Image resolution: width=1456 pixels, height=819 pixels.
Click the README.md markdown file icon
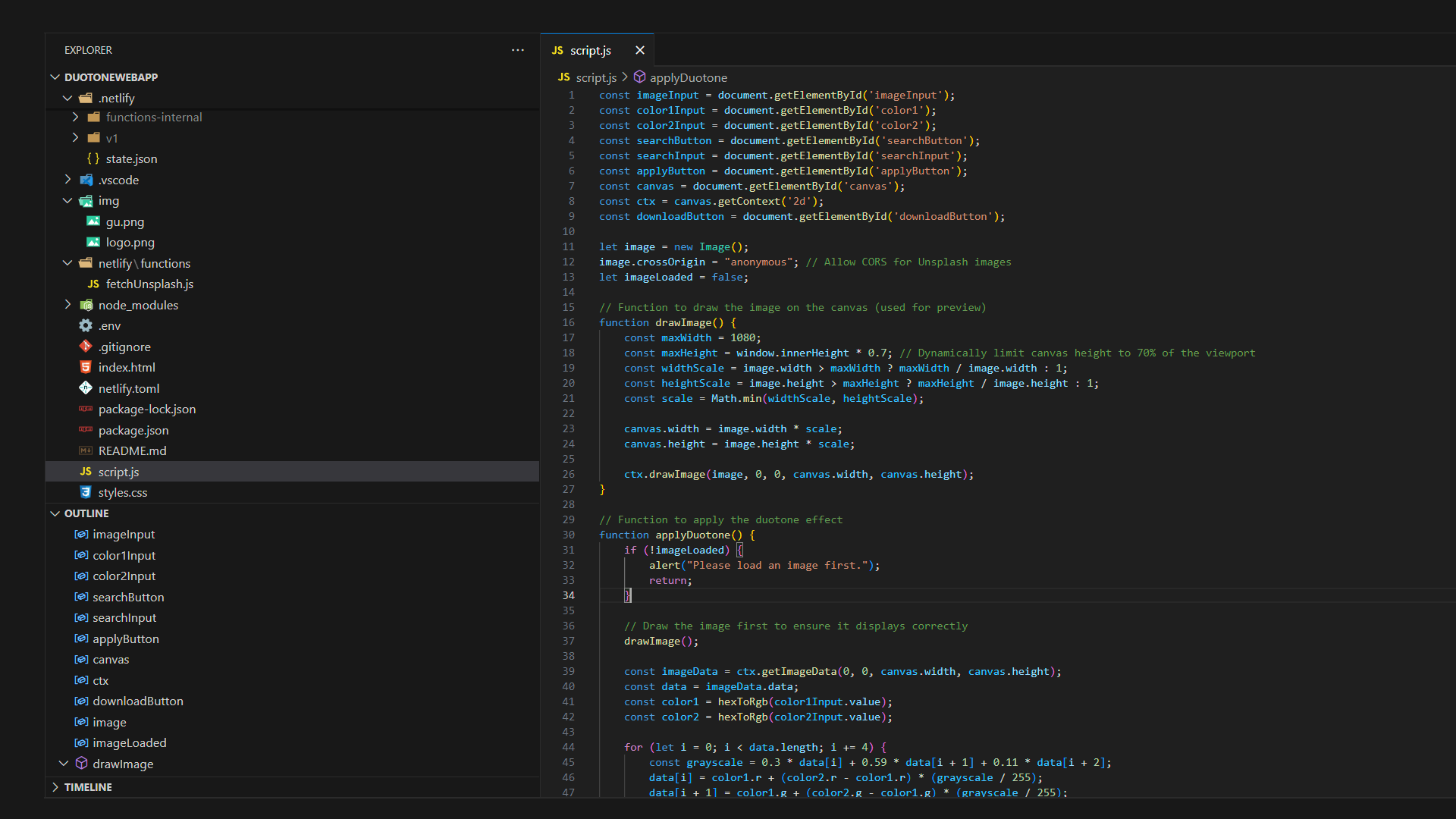pos(86,450)
